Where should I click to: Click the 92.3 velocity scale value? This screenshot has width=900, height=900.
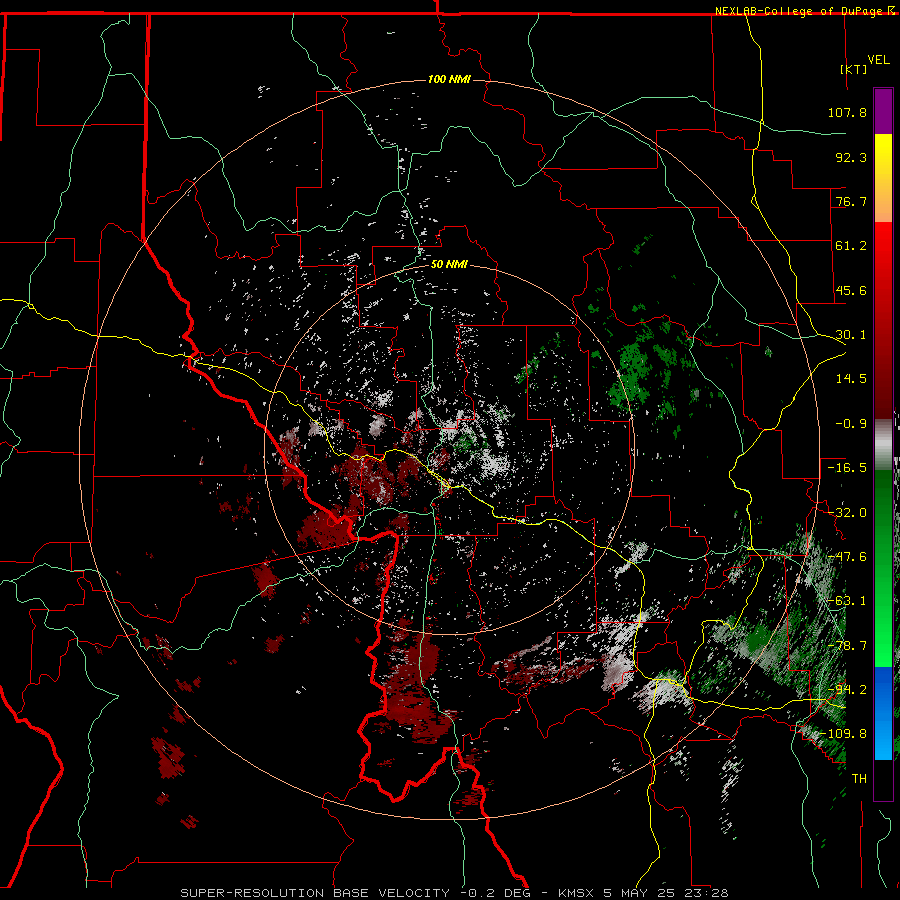851,157
